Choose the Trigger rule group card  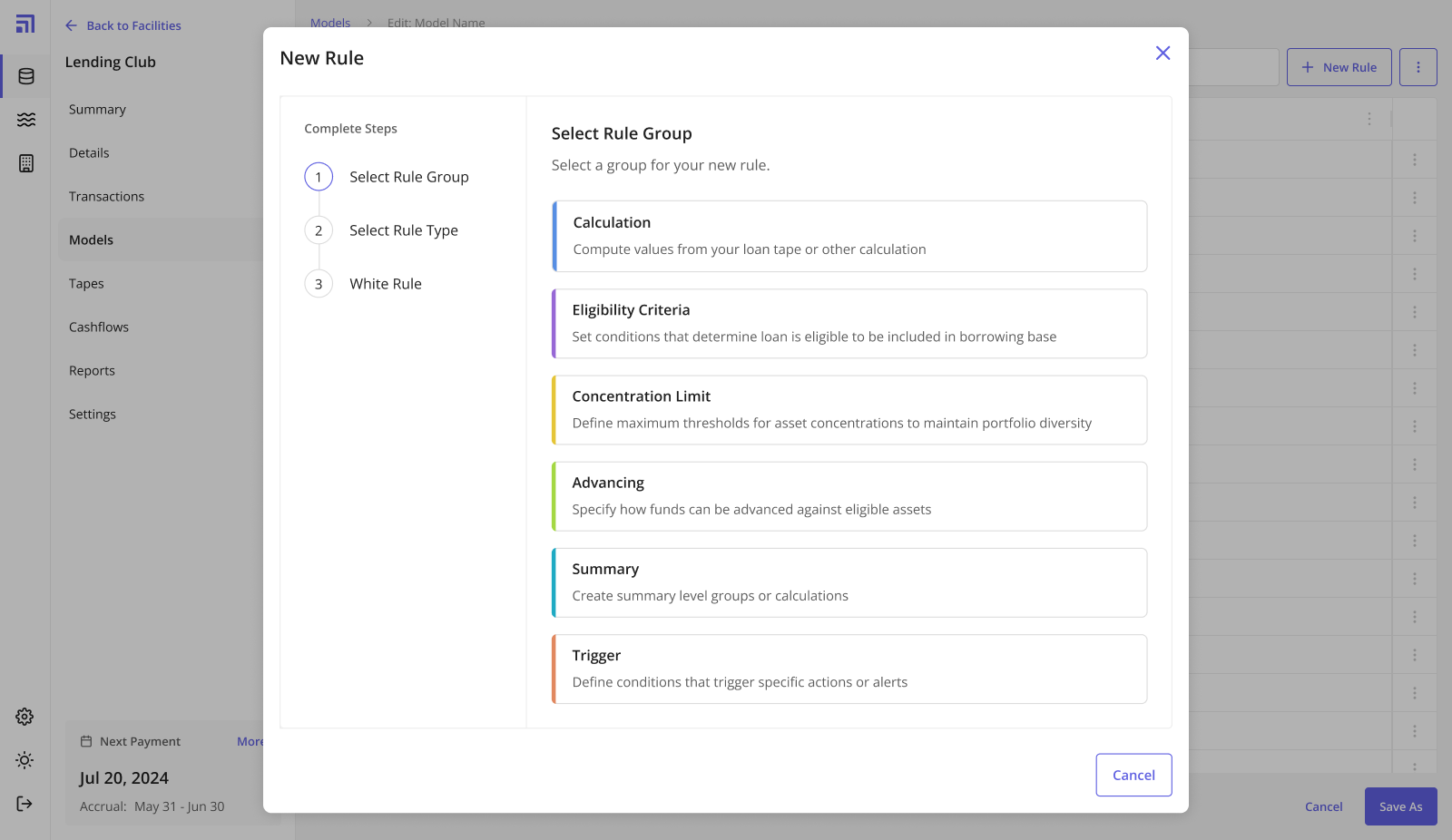849,669
